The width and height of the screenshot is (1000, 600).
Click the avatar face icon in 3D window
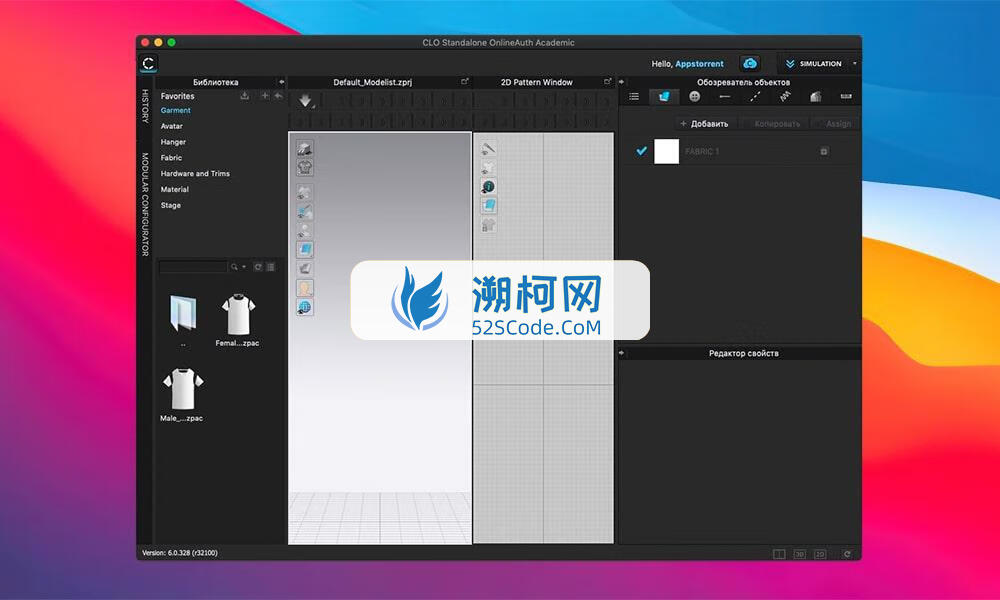point(305,288)
